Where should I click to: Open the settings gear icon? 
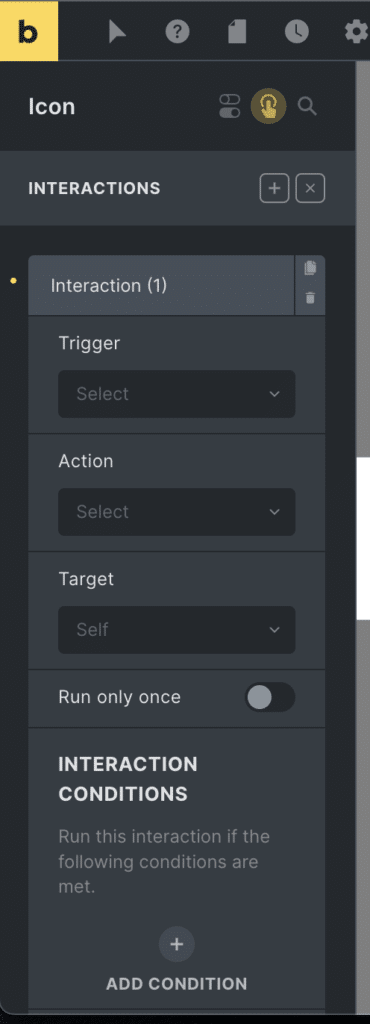coord(356,31)
